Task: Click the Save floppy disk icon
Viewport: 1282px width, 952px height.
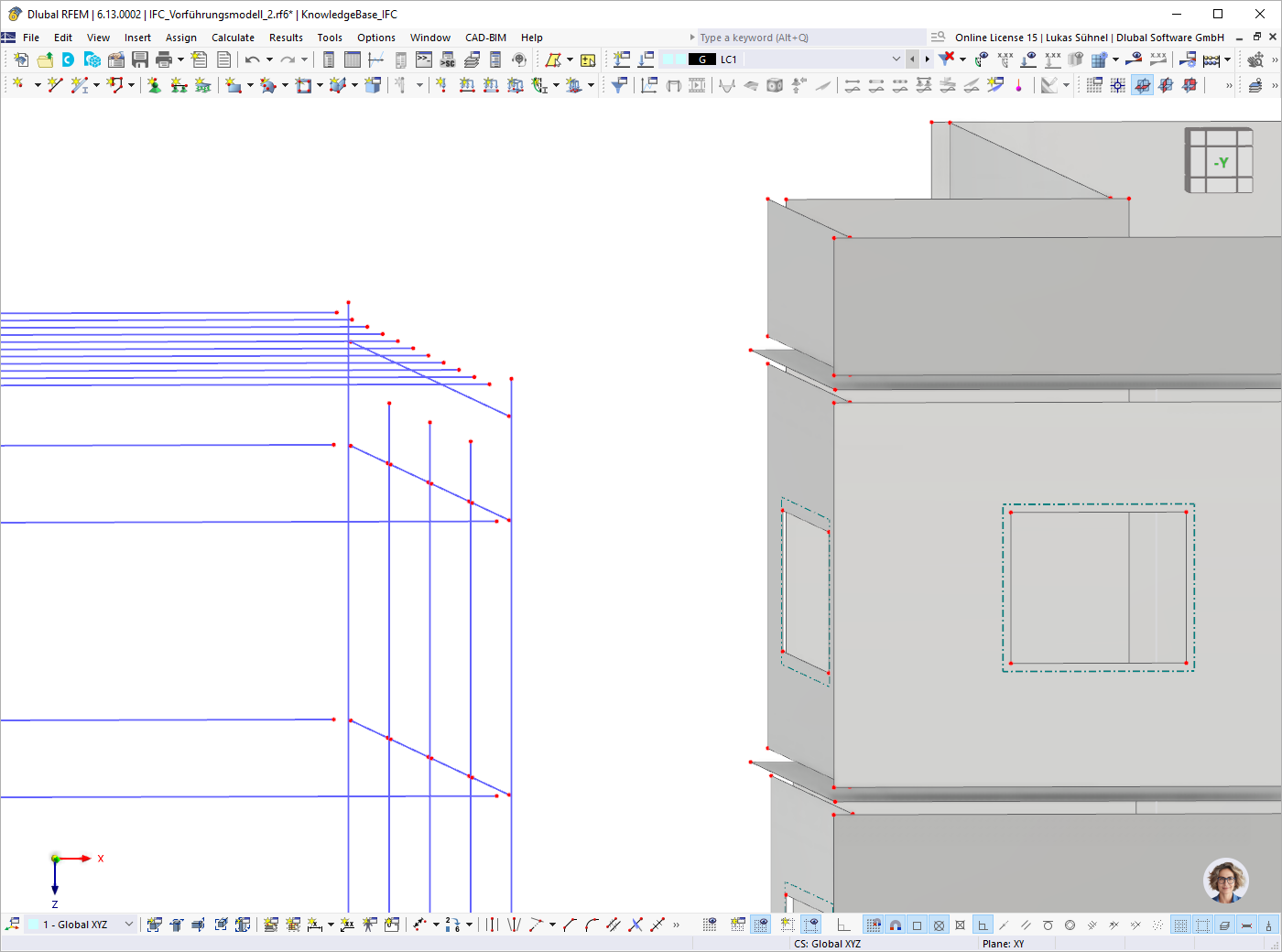Action: coord(140,59)
